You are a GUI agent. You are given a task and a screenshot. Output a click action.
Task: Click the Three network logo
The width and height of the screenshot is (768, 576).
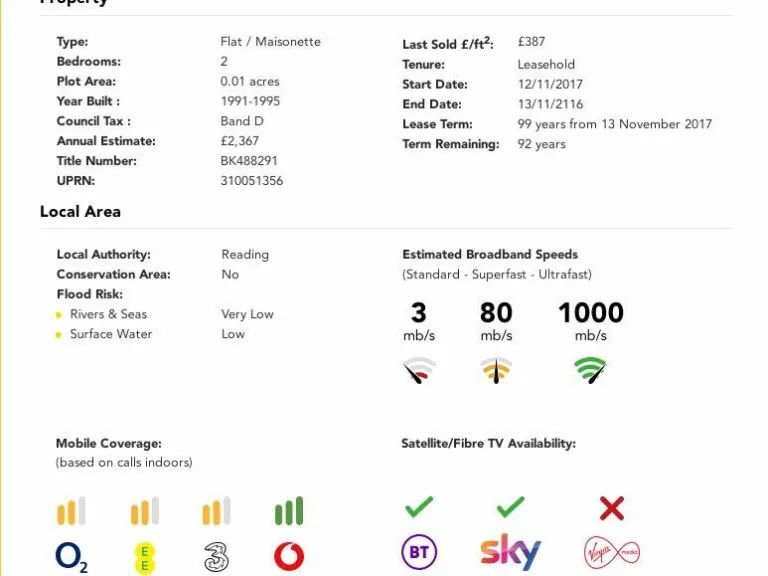pos(217,555)
